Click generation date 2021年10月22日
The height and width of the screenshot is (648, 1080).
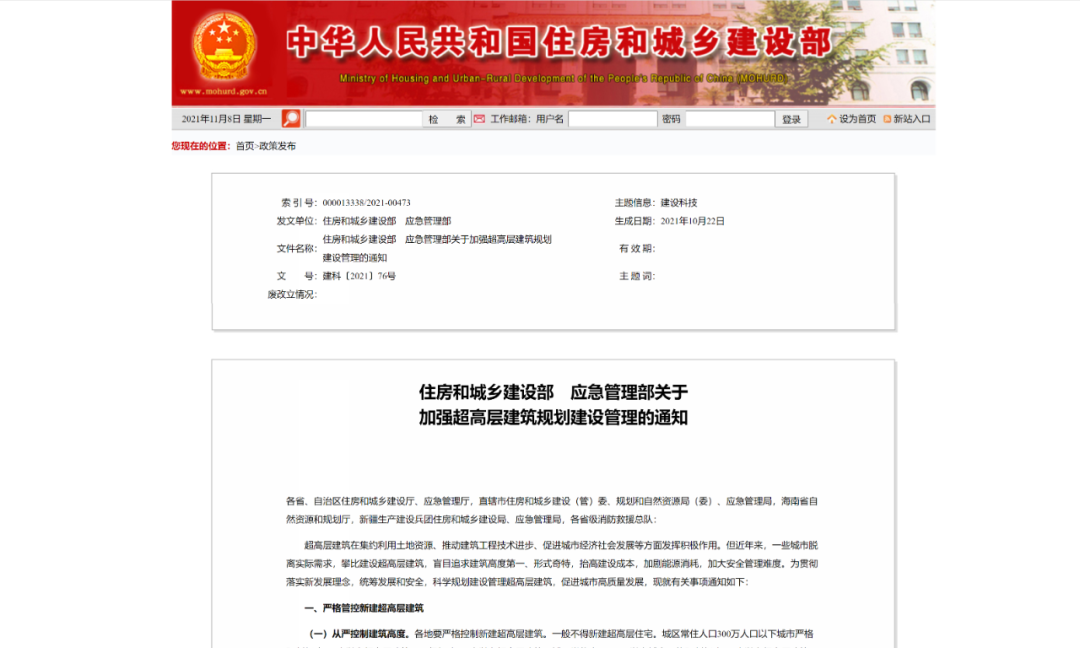pyautogui.click(x=692, y=221)
